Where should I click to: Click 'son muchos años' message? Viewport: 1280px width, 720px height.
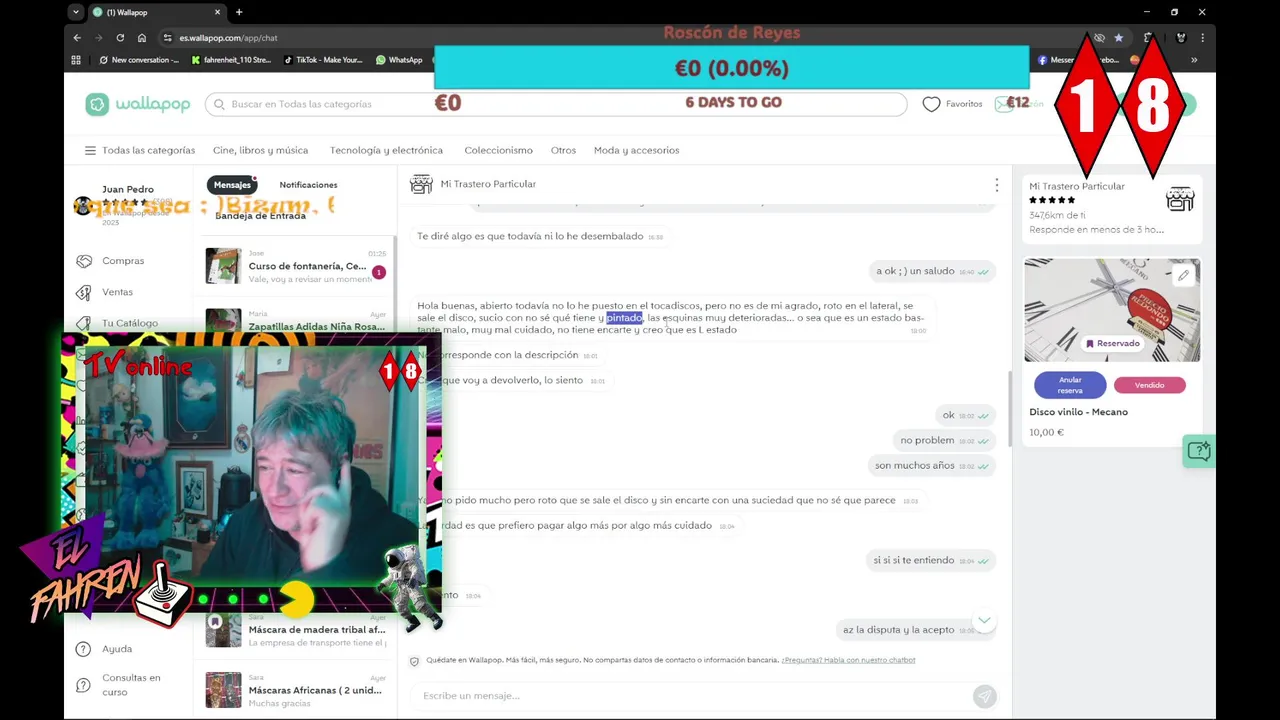[x=915, y=466]
